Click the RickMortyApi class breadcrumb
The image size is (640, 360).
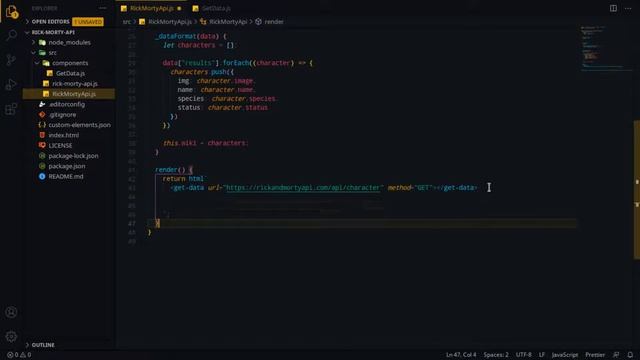coord(228,22)
